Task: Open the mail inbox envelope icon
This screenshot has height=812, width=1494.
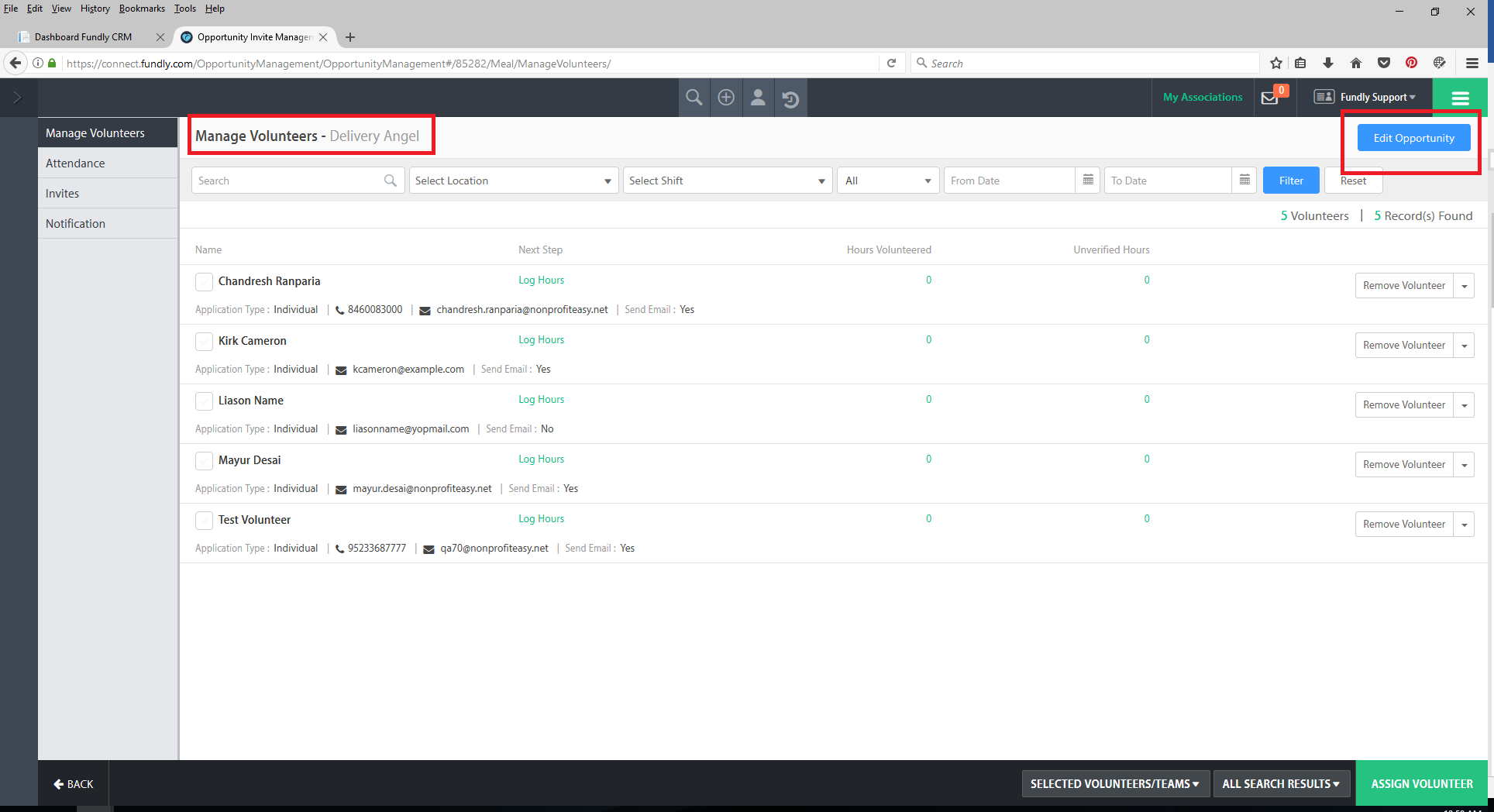Action: tap(1270, 98)
